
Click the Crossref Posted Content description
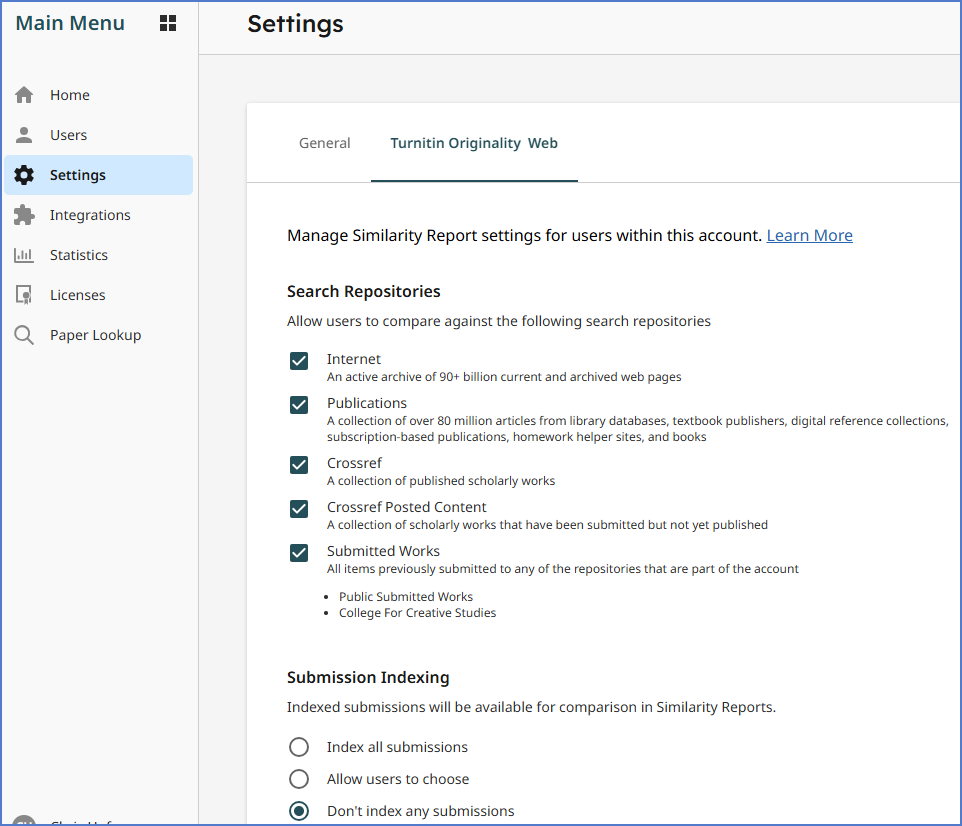tap(547, 525)
